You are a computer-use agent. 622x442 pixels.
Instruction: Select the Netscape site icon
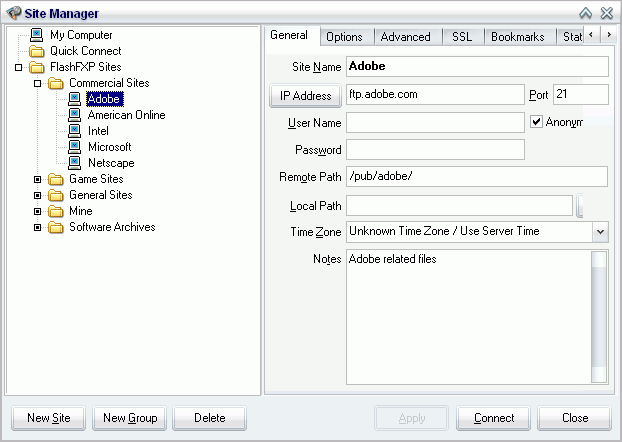point(75,163)
